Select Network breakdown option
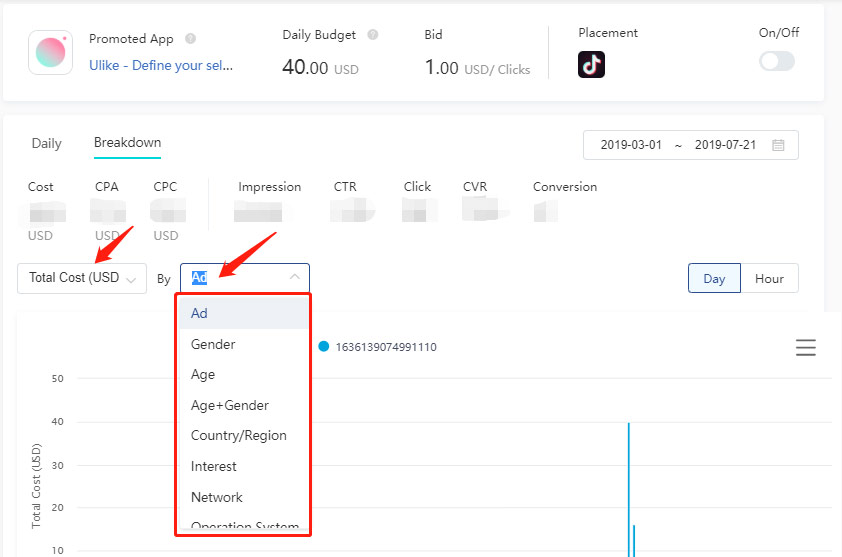The image size is (842, 557). [x=243, y=497]
